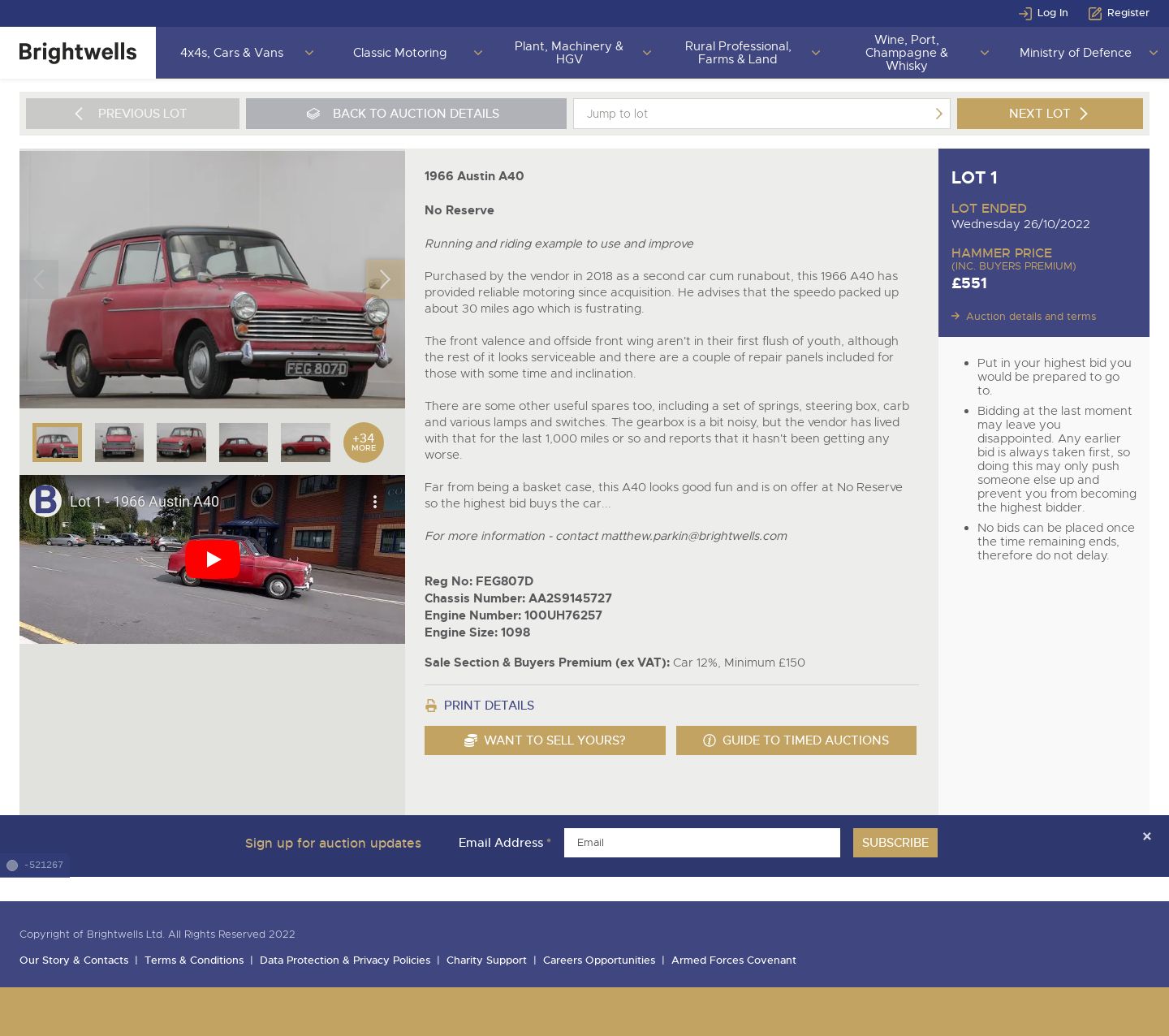This screenshot has width=1169, height=1036.
Task: Select the fourth car thumbnail
Action: pyautogui.click(x=244, y=442)
